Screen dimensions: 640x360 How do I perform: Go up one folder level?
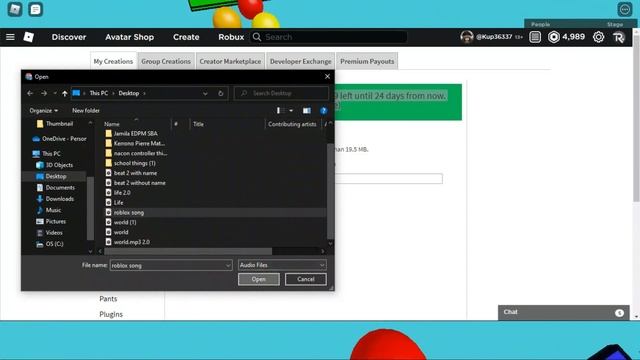click(64, 93)
